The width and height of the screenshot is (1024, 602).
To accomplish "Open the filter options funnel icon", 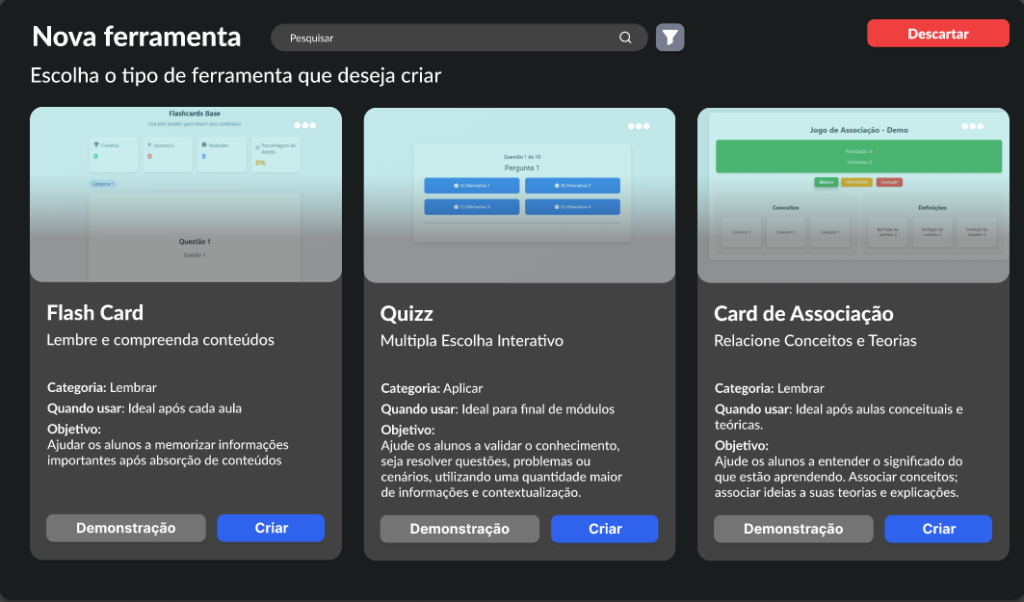I will 670,37.
